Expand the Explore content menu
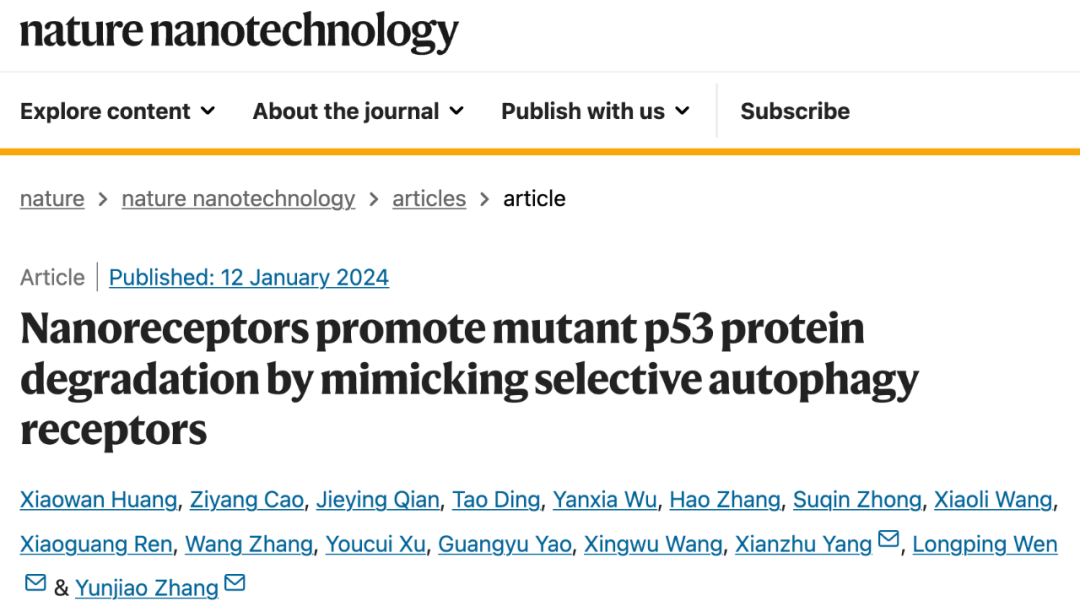Screen dimensions: 1080x612 pos(118,111)
